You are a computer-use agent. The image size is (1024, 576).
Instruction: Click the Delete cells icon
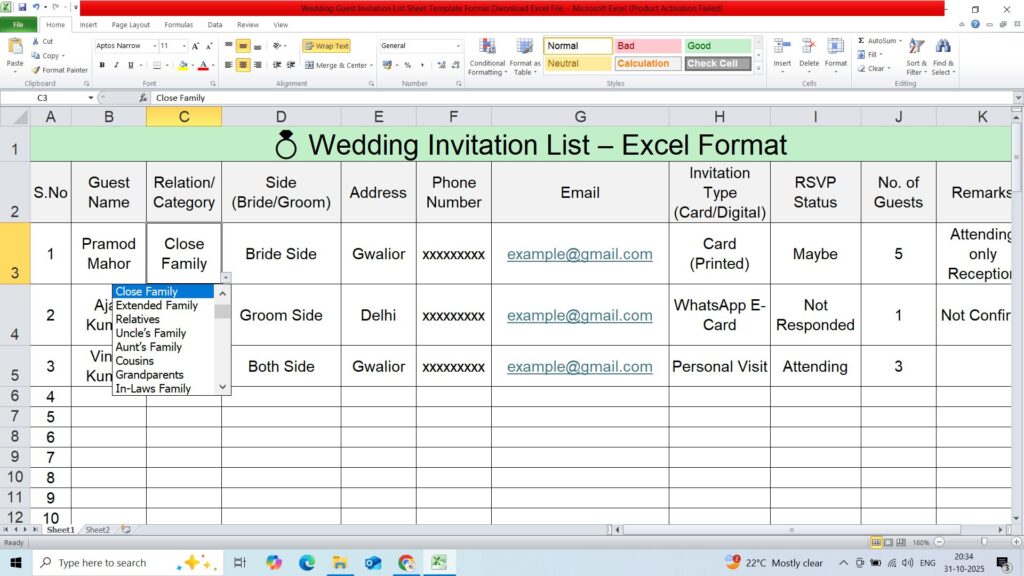click(809, 48)
